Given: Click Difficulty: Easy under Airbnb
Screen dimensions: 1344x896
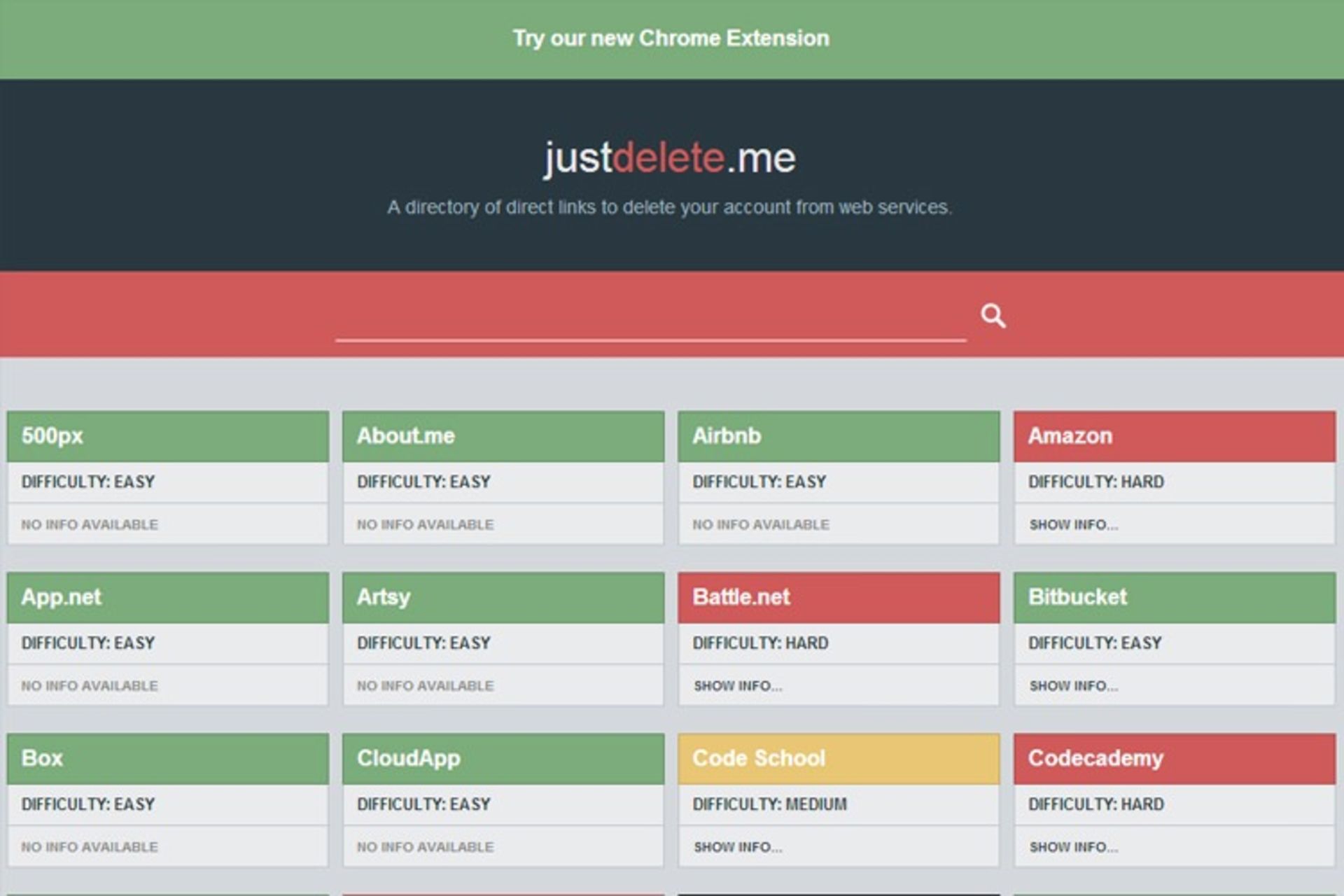Looking at the screenshot, I should [x=759, y=482].
